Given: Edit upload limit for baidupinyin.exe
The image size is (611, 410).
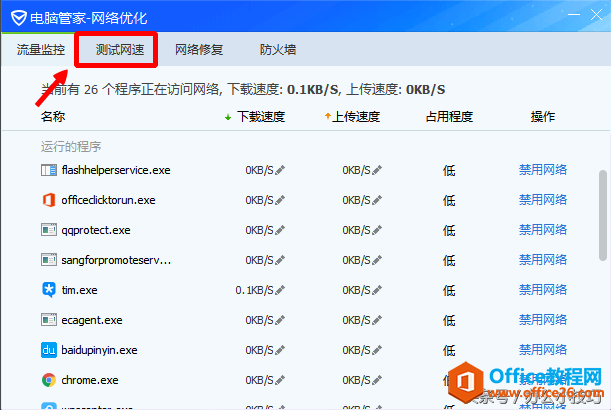Looking at the screenshot, I should click(377, 350).
